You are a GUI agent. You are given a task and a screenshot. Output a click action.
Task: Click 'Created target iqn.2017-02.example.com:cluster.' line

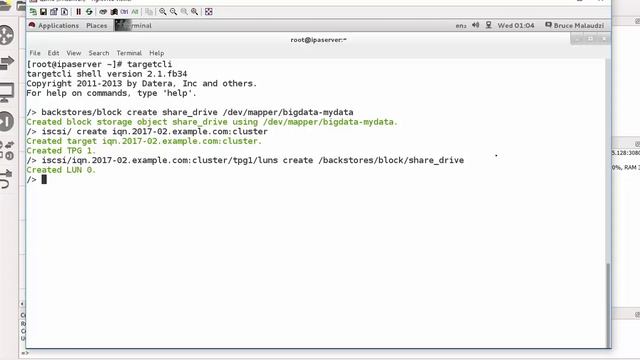[144, 141]
